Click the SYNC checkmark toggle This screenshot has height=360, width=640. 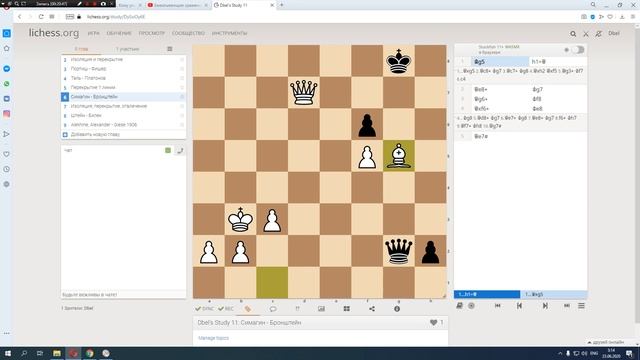point(204,309)
